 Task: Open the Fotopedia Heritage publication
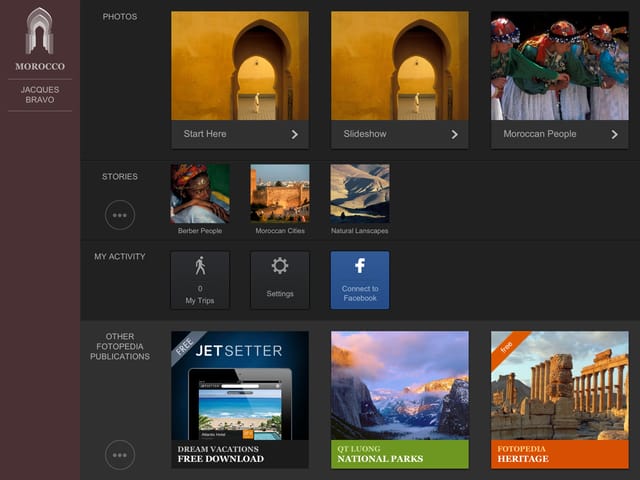[x=560, y=400]
